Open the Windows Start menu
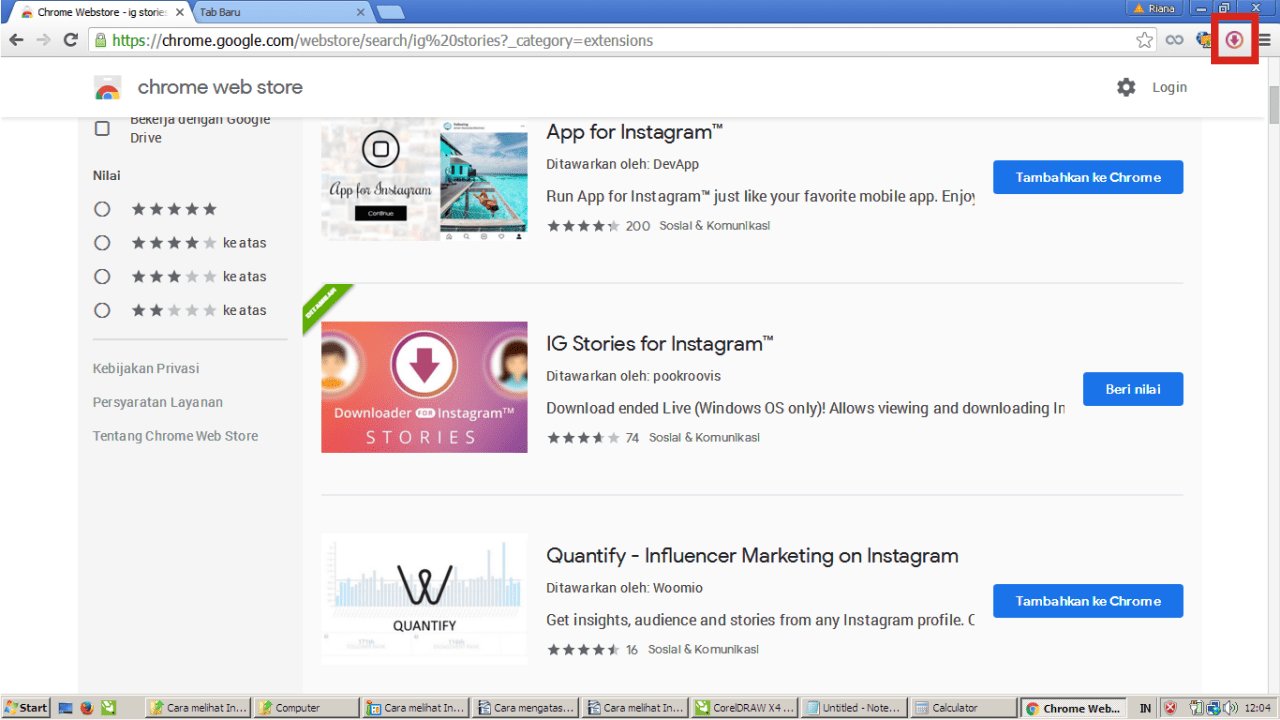The height and width of the screenshot is (720, 1280). pyautogui.click(x=25, y=708)
